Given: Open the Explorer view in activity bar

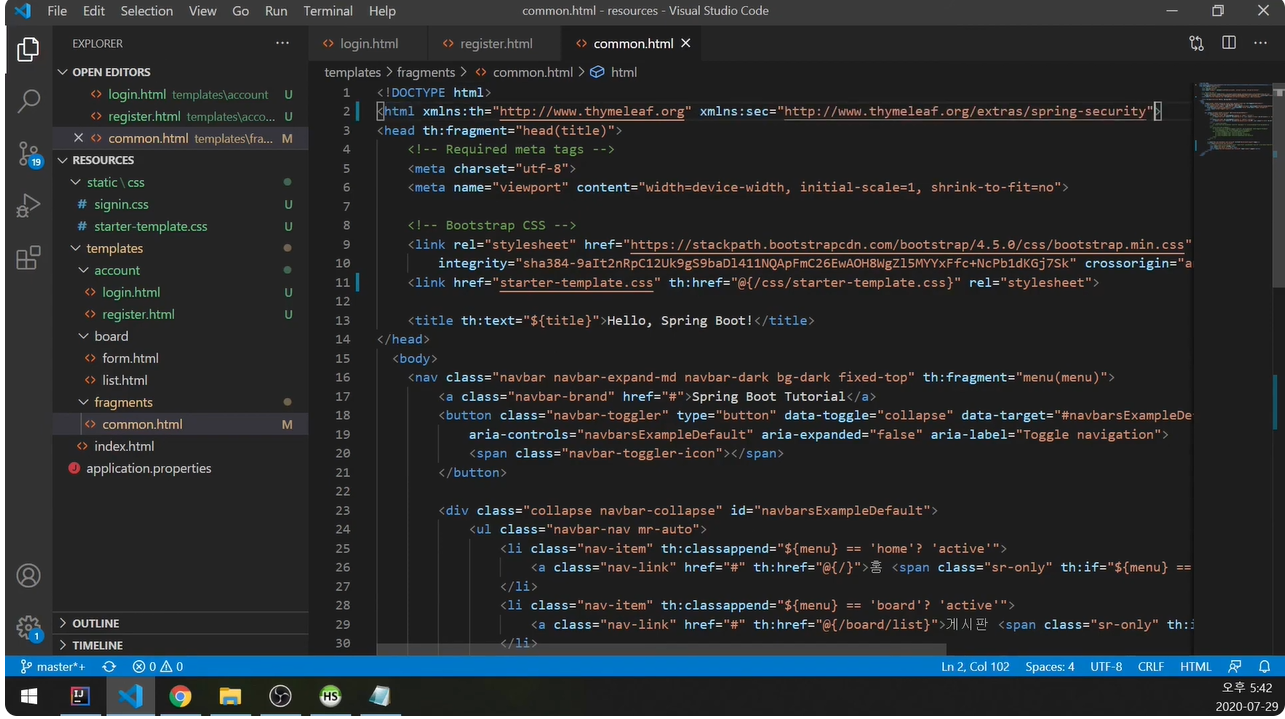Looking at the screenshot, I should pos(29,49).
